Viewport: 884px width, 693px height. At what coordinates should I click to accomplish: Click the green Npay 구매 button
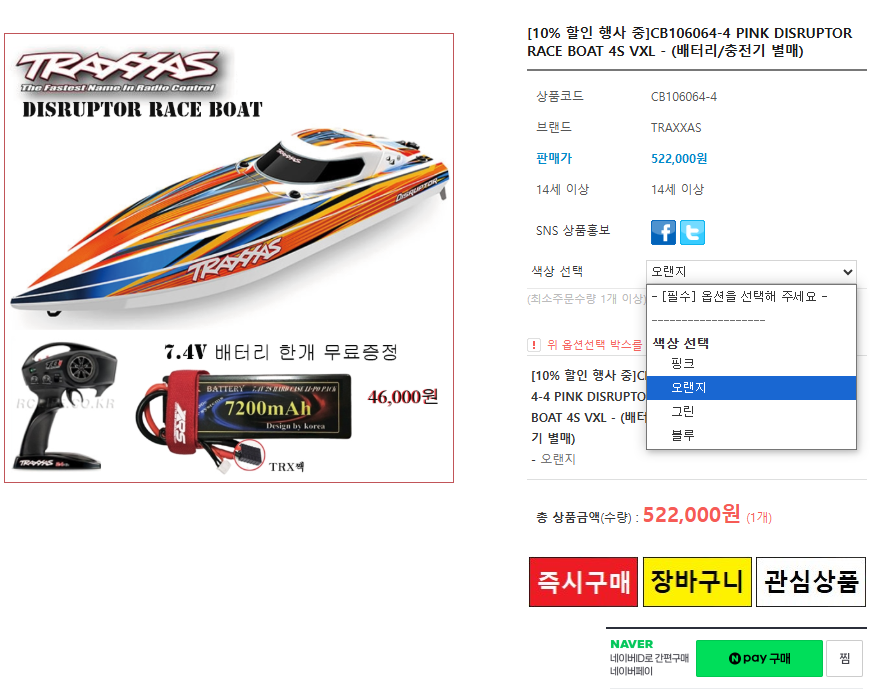coord(759,658)
